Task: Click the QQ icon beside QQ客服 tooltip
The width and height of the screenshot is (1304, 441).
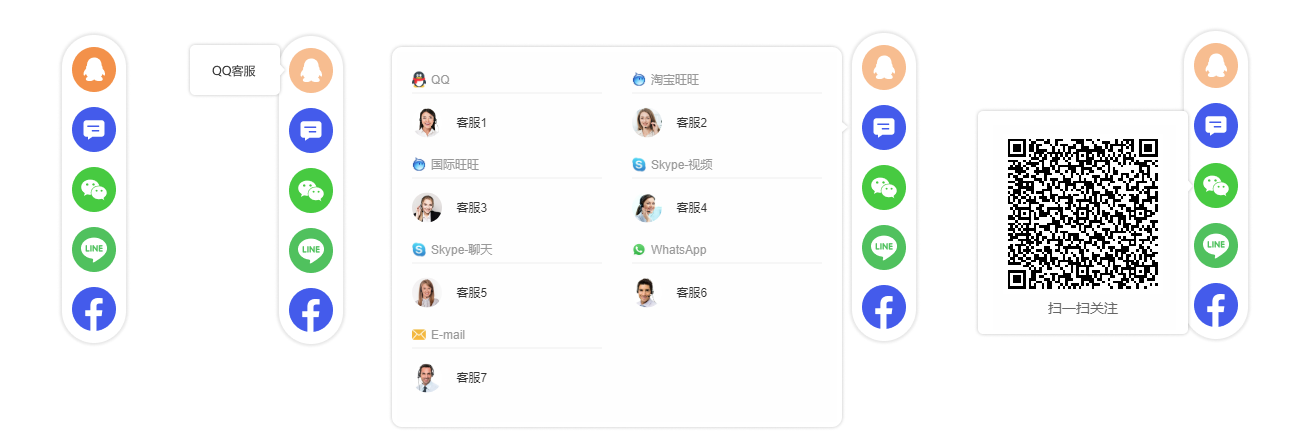Action: pyautogui.click(x=311, y=71)
